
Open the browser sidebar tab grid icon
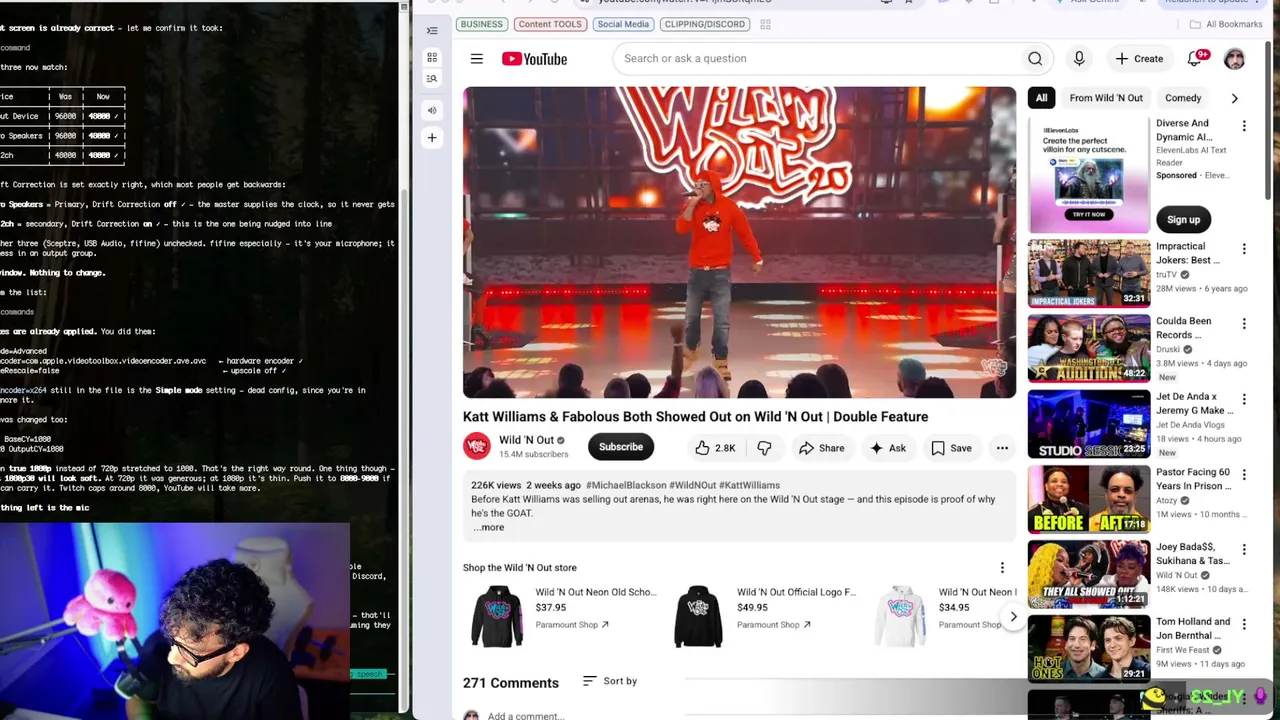[x=432, y=58]
